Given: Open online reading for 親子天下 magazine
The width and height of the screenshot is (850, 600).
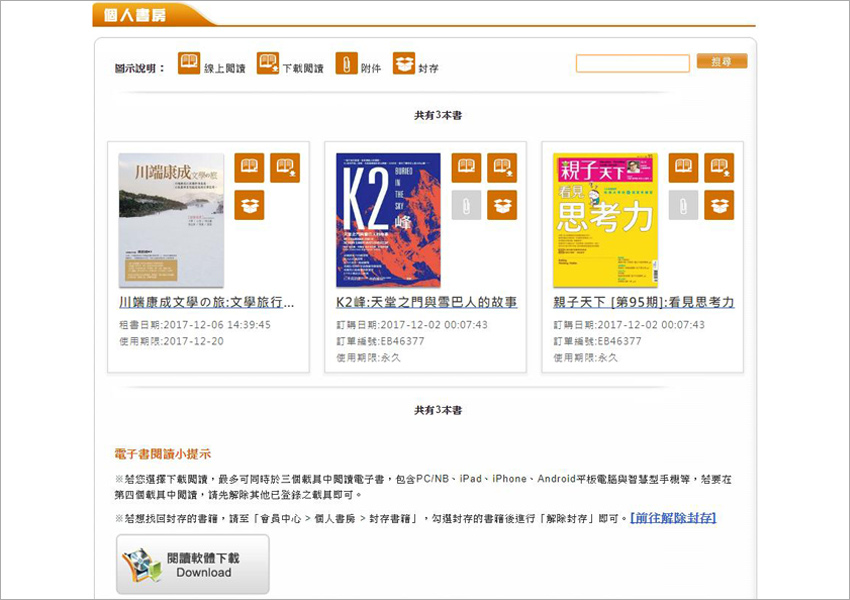Looking at the screenshot, I should pos(683,168).
